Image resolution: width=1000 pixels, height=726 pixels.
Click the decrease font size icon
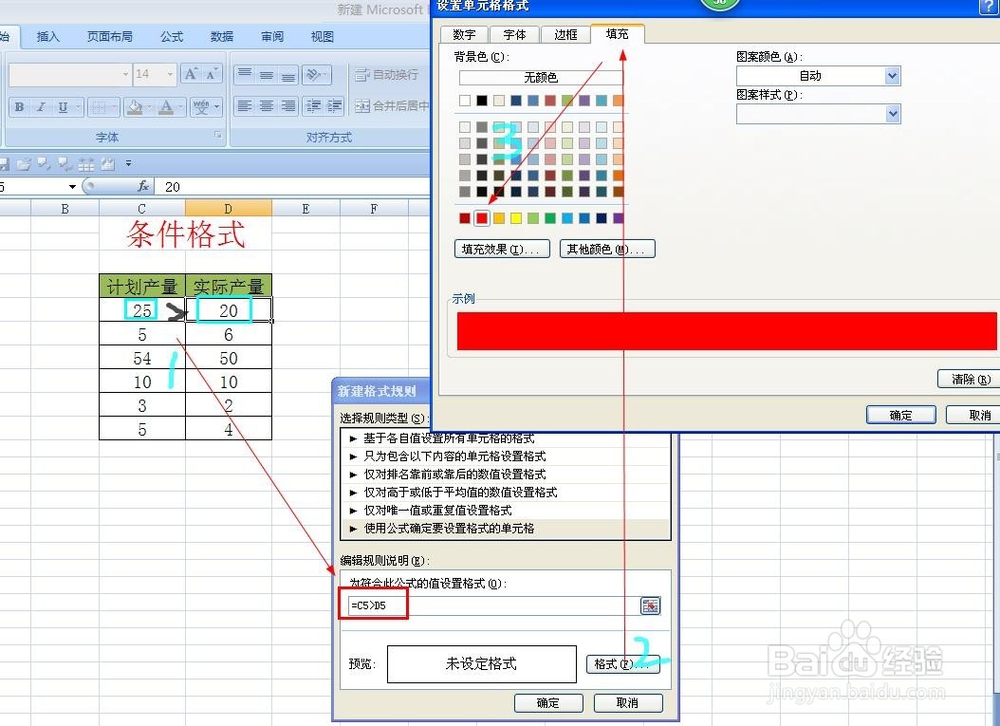point(212,74)
